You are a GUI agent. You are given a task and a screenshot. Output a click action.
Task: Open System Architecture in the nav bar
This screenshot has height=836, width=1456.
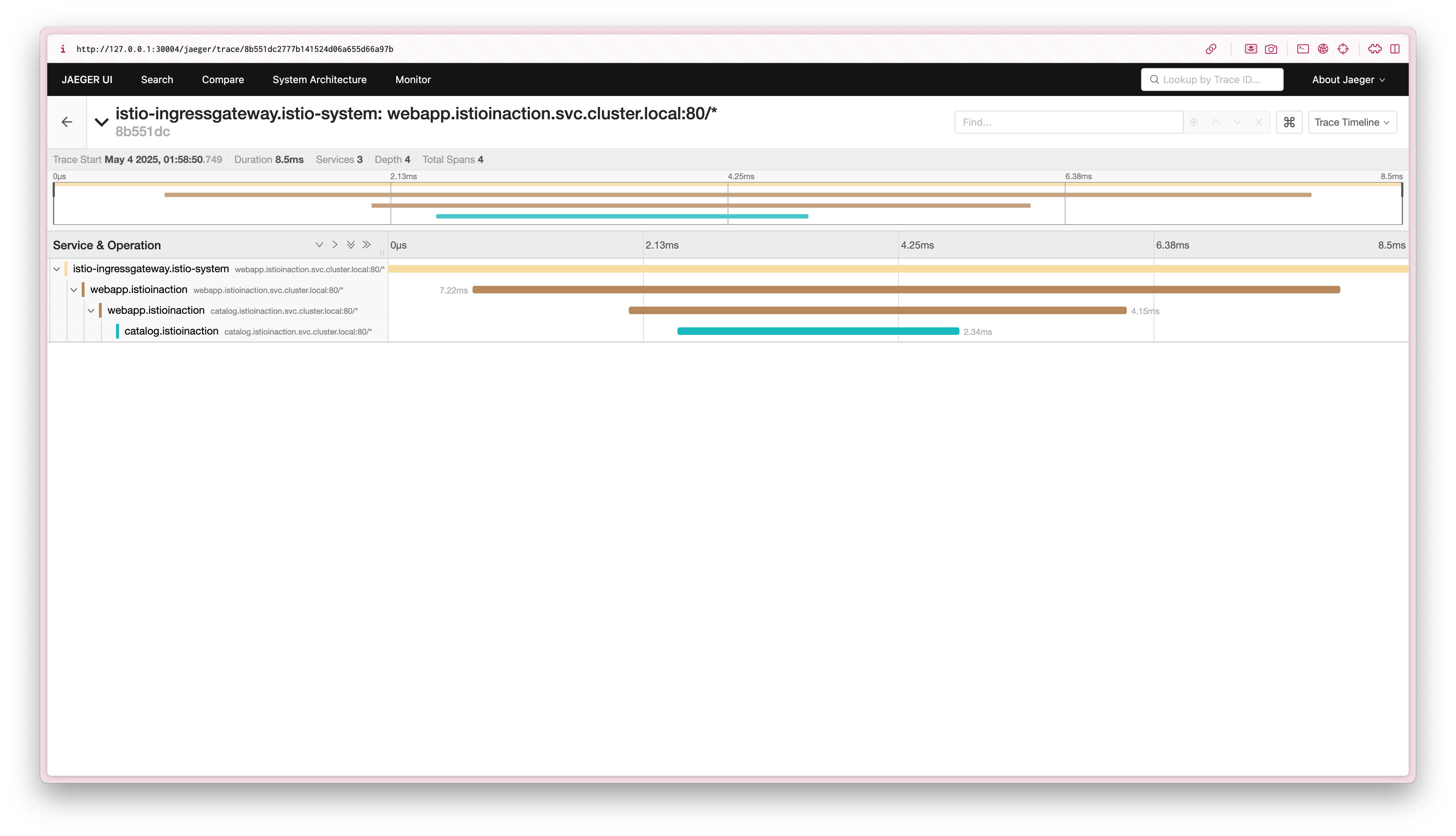(x=319, y=79)
